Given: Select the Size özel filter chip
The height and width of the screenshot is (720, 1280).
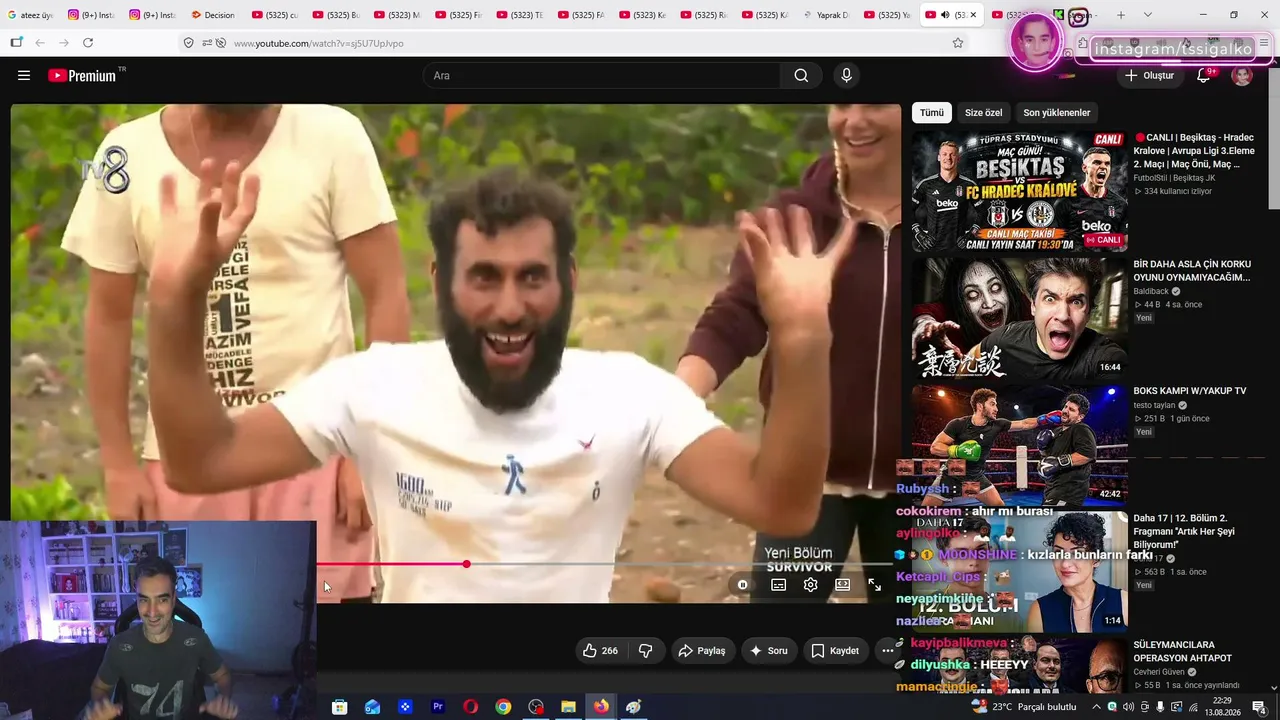Looking at the screenshot, I should (983, 113).
